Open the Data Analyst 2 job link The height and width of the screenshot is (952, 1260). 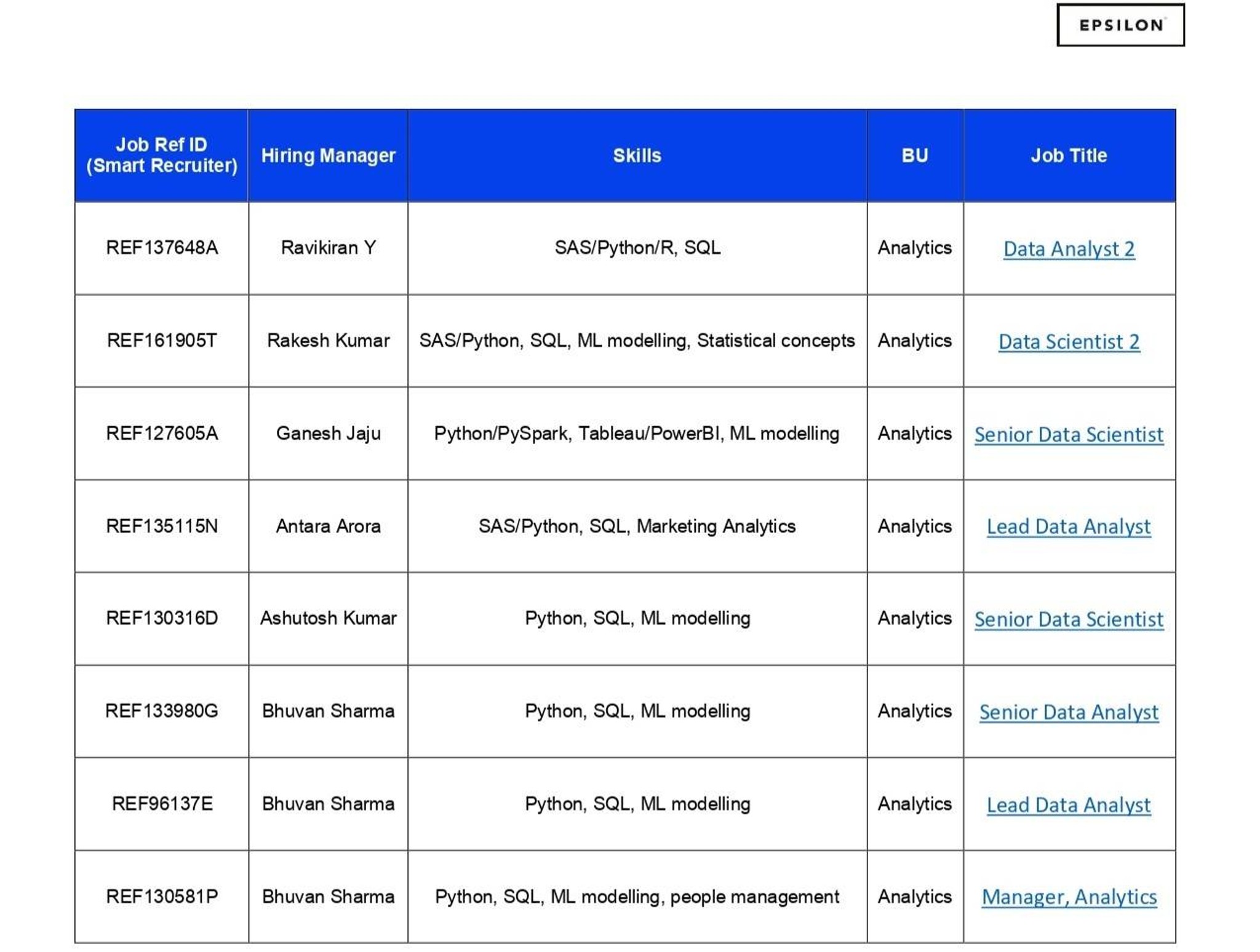(1069, 248)
